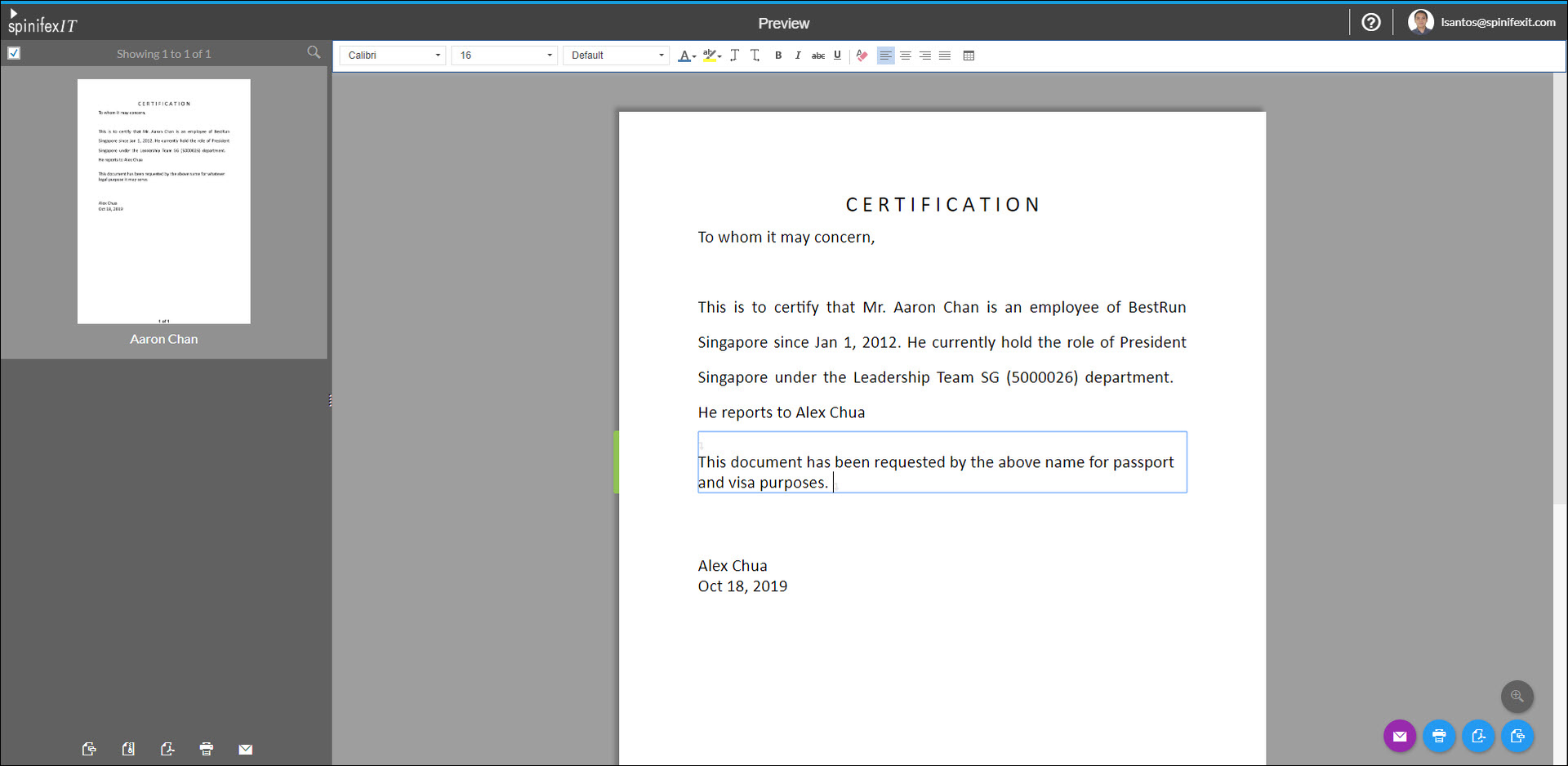Click the ZIP file icon in sidebar footer
Image resolution: width=1568 pixels, height=766 pixels.
(x=128, y=749)
